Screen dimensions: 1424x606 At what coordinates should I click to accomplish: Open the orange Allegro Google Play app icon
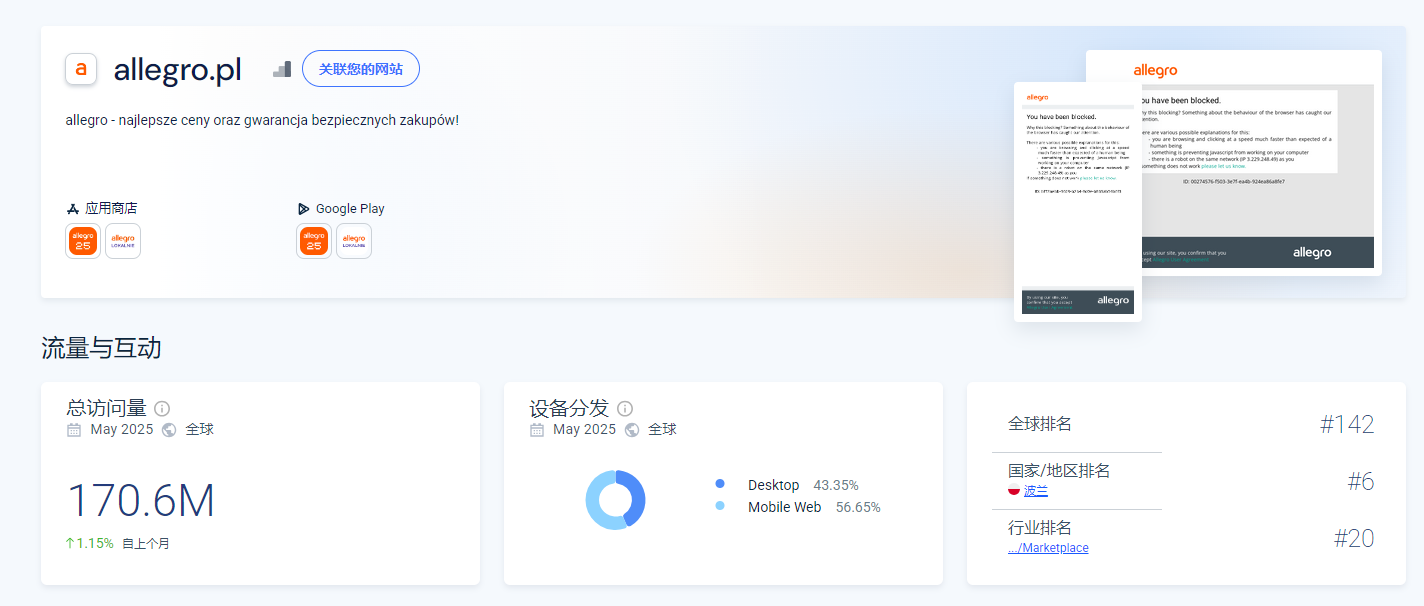(314, 241)
